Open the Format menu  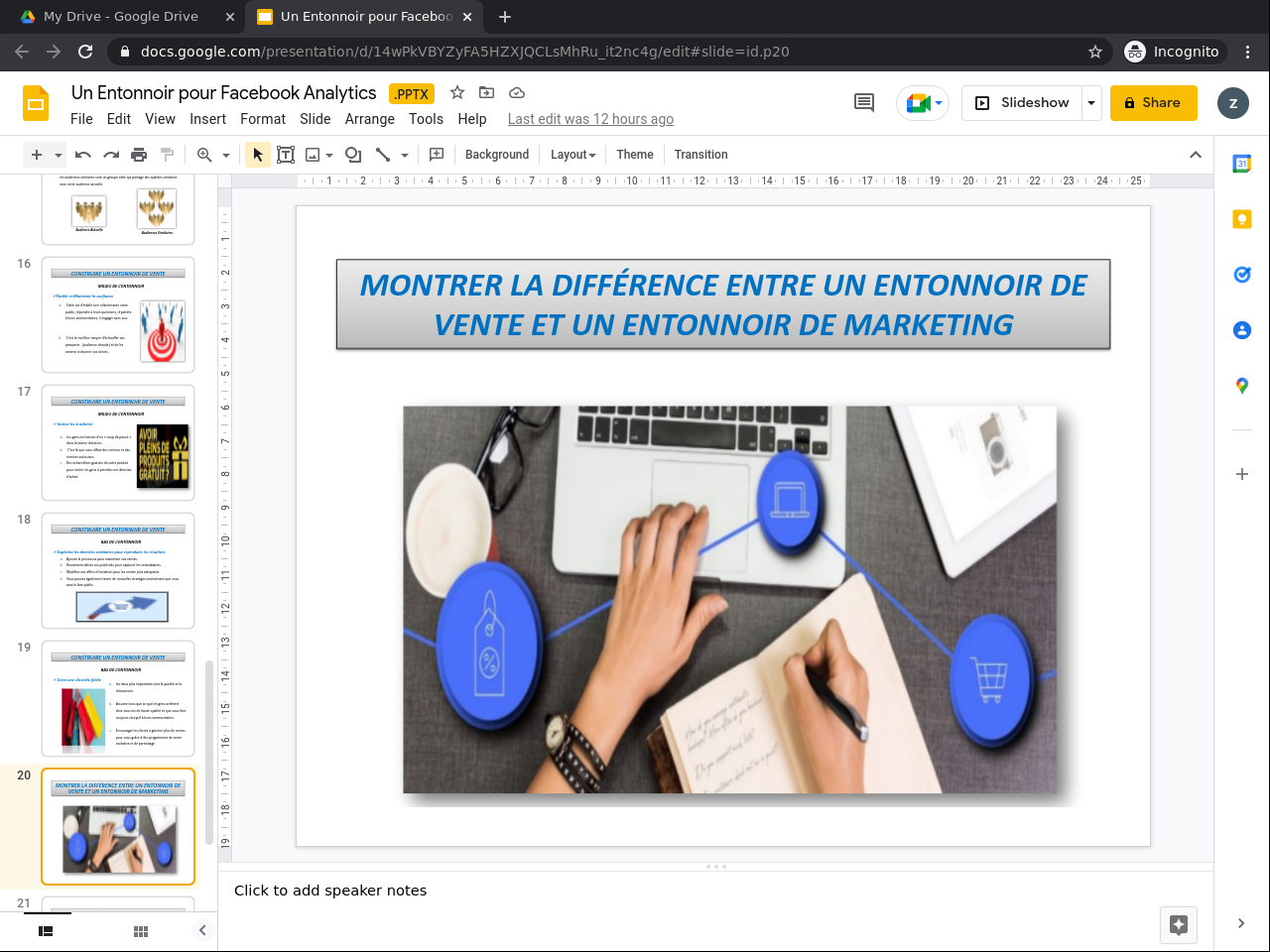pos(263,119)
